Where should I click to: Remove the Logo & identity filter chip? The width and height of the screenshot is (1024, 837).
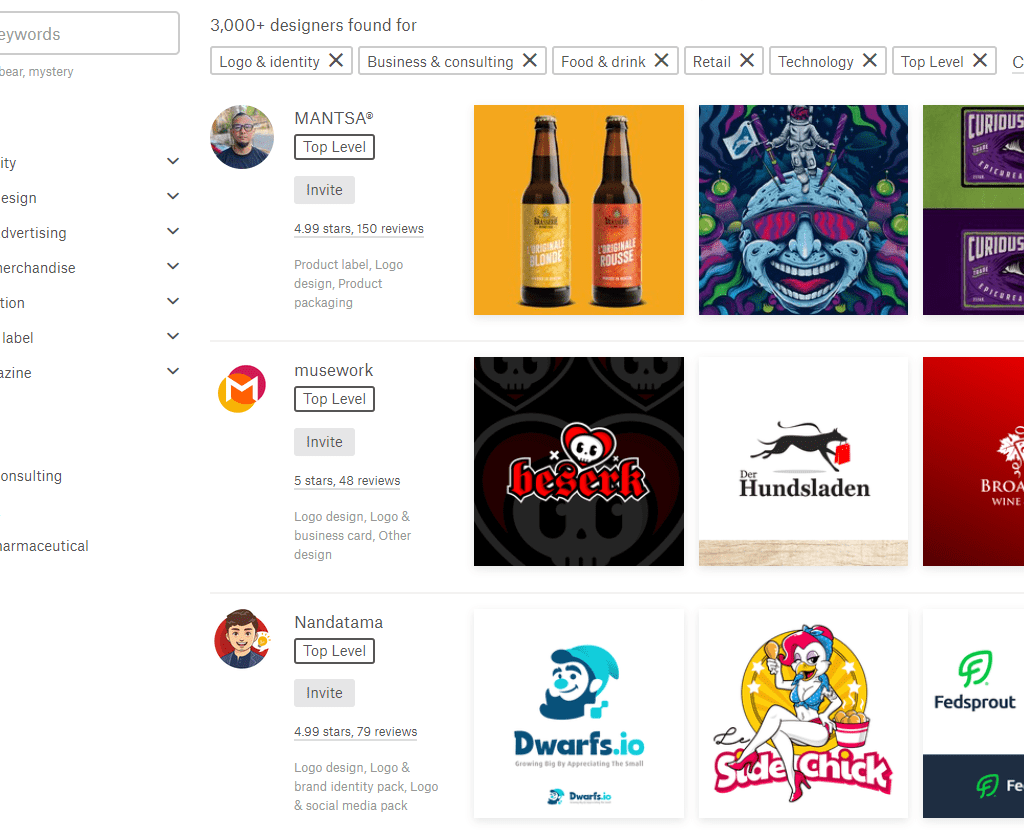336,61
